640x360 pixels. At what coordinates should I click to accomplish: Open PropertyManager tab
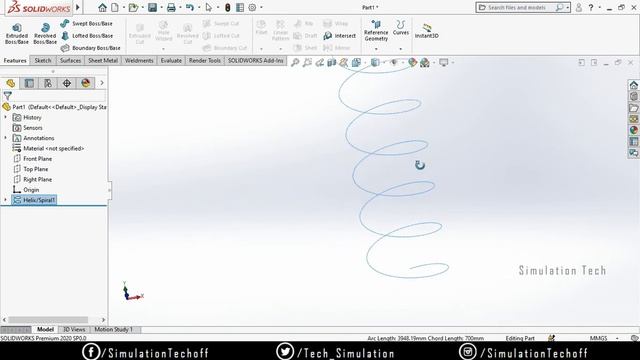tap(29, 83)
